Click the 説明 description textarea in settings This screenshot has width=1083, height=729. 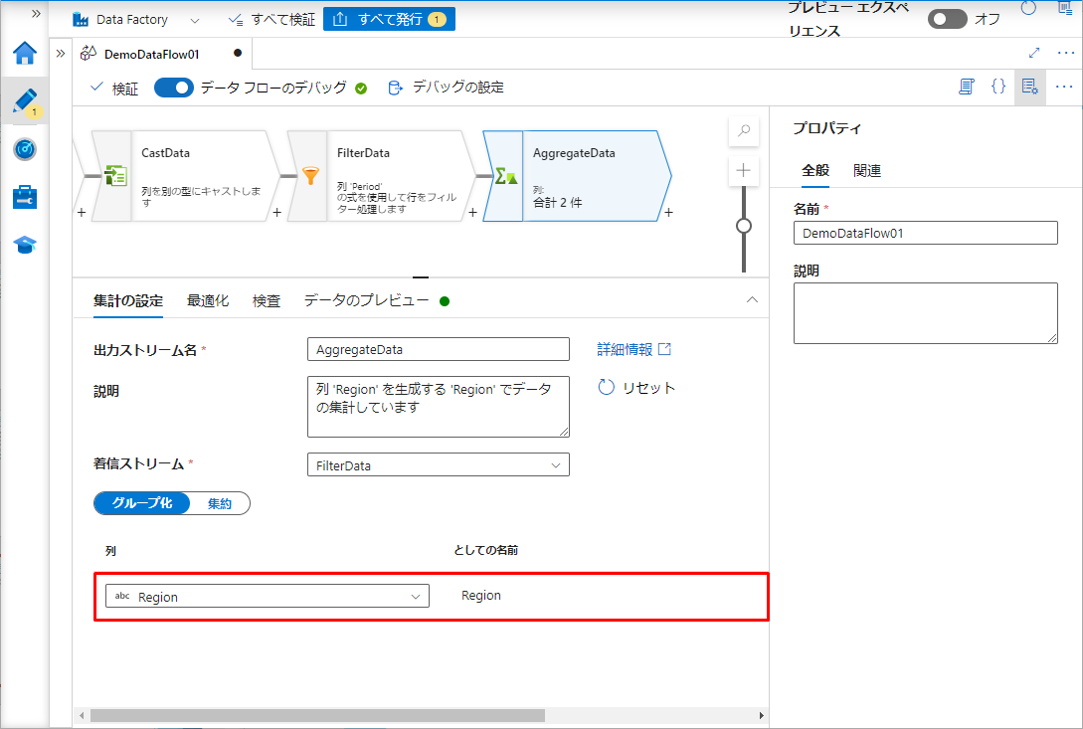[x=438, y=407]
